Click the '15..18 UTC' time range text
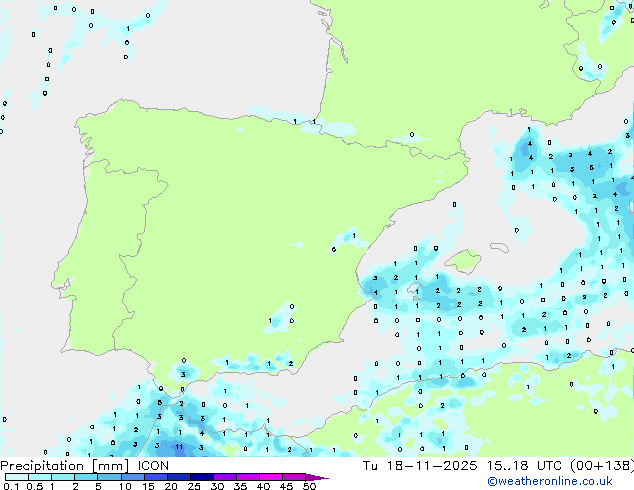Image resolution: width=634 pixels, height=490 pixels. (524, 466)
